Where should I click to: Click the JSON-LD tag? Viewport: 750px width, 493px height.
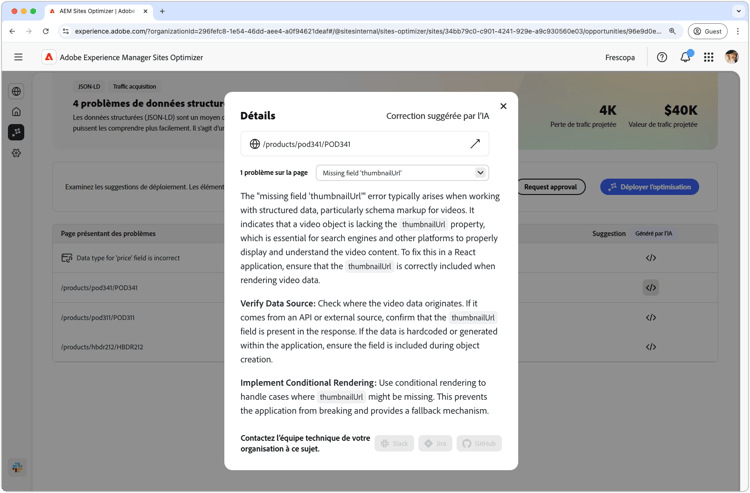(x=89, y=87)
